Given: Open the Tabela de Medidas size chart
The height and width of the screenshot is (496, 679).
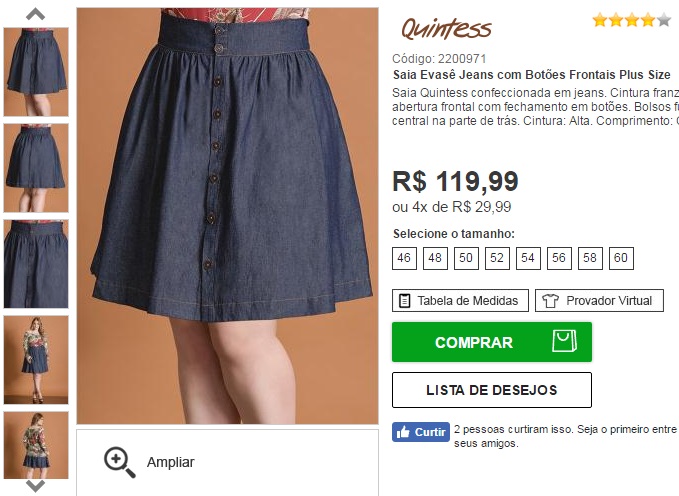Looking at the screenshot, I should coord(460,301).
